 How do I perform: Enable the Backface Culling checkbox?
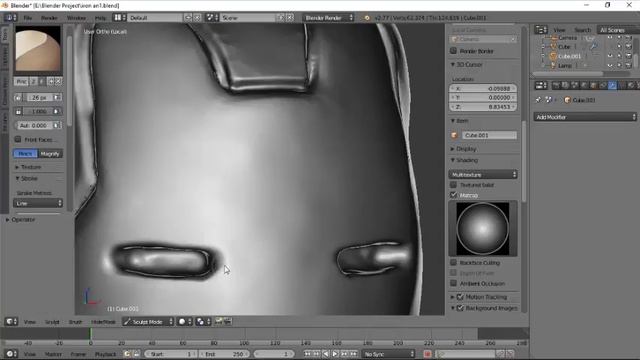(x=453, y=262)
